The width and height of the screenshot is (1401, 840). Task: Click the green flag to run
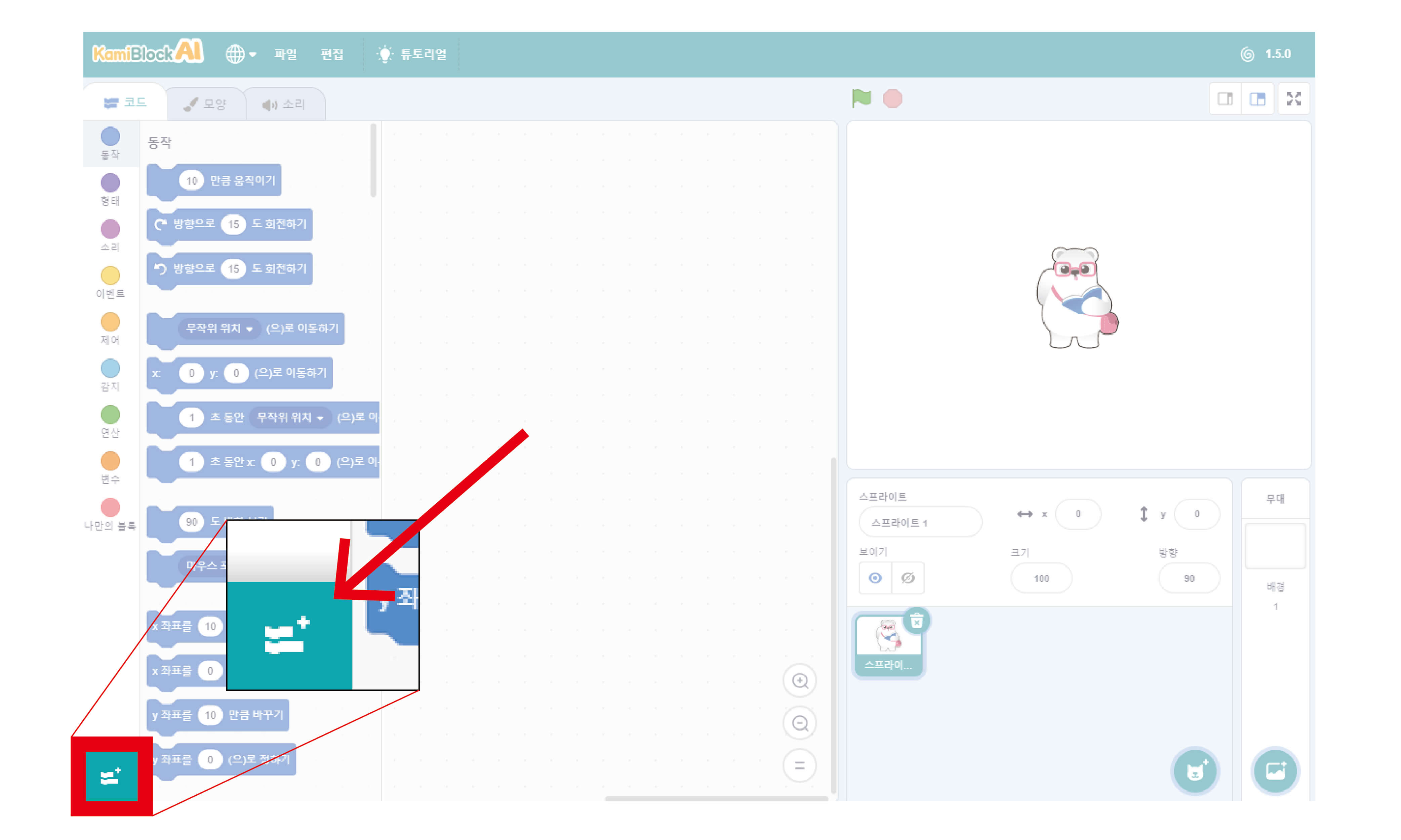point(861,98)
